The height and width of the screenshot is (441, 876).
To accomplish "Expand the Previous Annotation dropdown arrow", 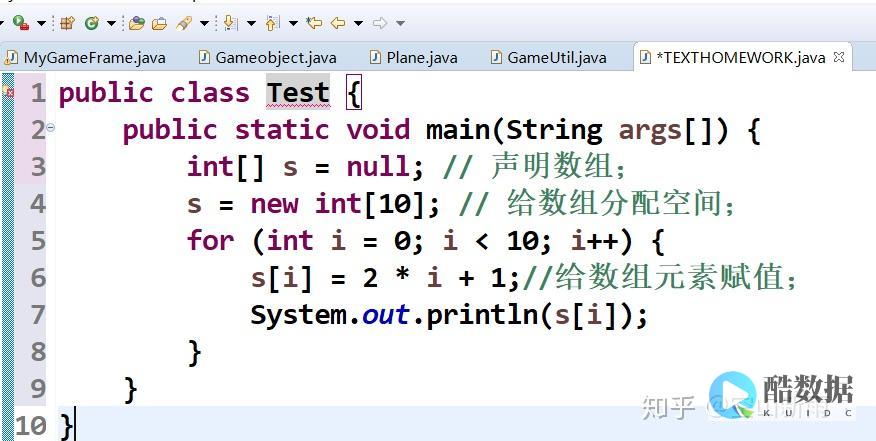I will click(x=293, y=23).
